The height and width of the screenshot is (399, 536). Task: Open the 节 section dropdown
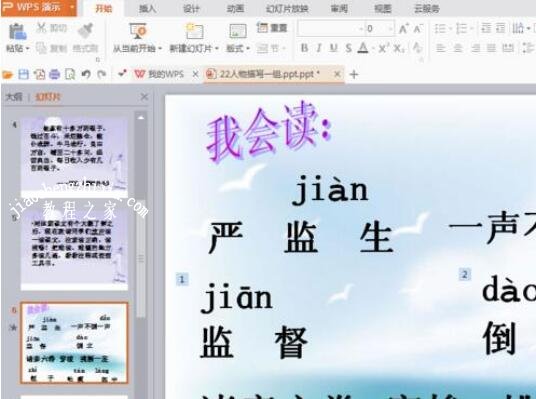pos(271,49)
